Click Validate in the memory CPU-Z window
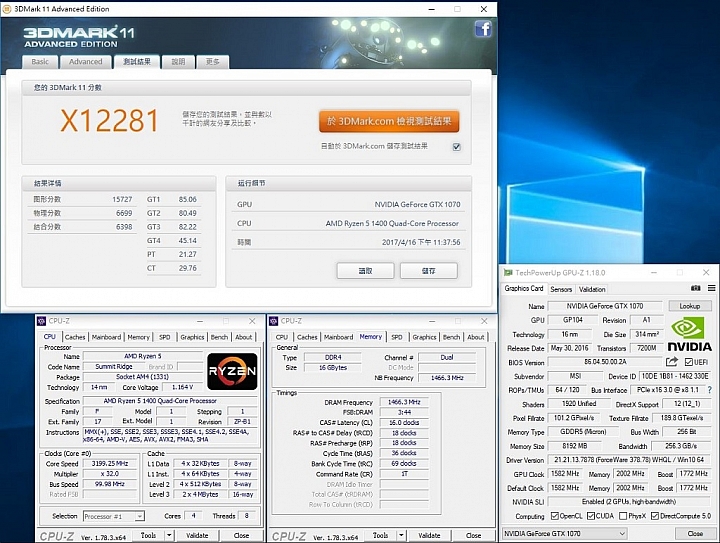Screen dimensions: 720x543 [x=428, y=535]
